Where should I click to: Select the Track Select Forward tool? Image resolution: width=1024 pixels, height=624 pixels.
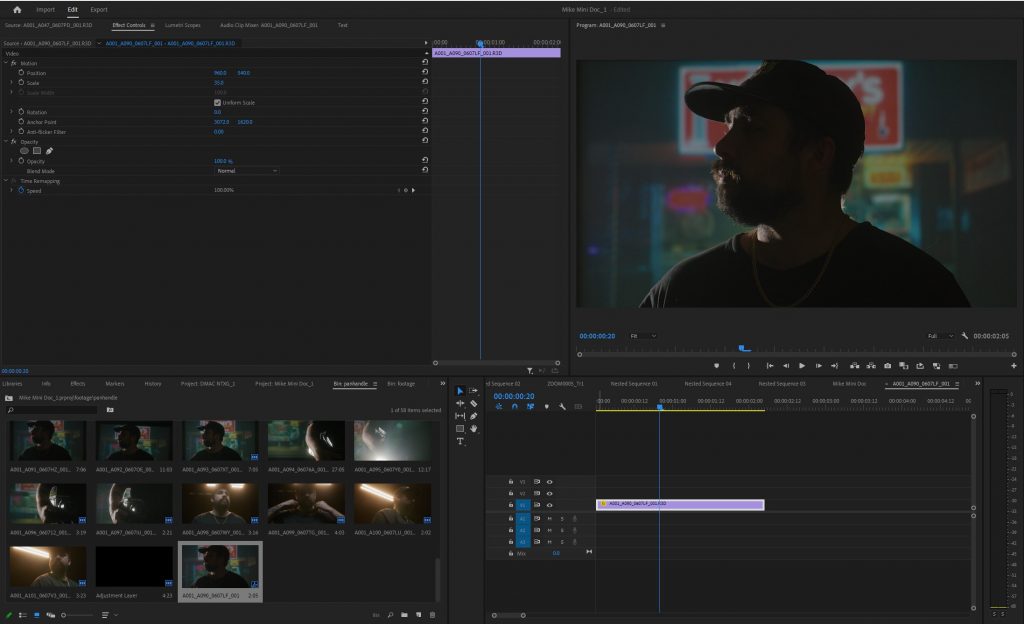coord(473,391)
